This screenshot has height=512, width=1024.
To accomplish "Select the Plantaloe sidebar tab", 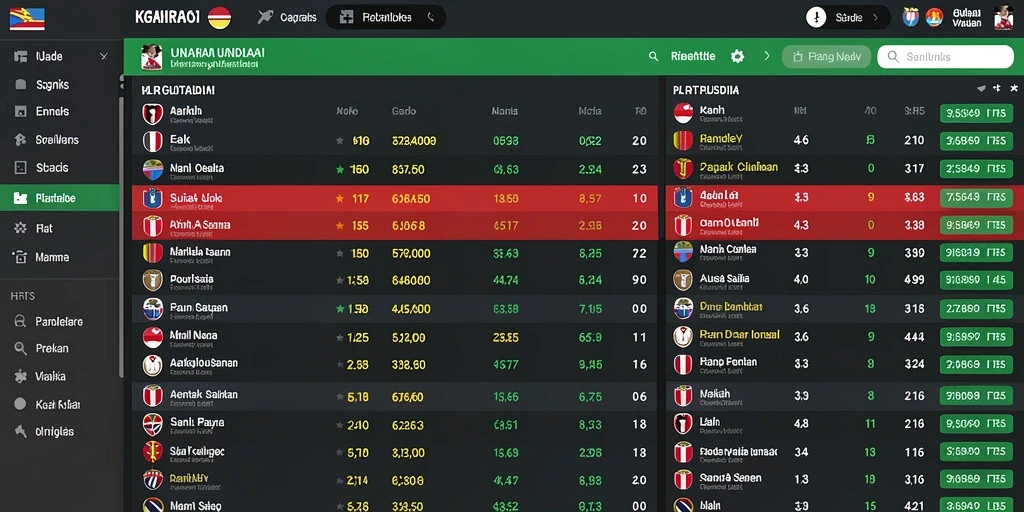I will coord(59,198).
